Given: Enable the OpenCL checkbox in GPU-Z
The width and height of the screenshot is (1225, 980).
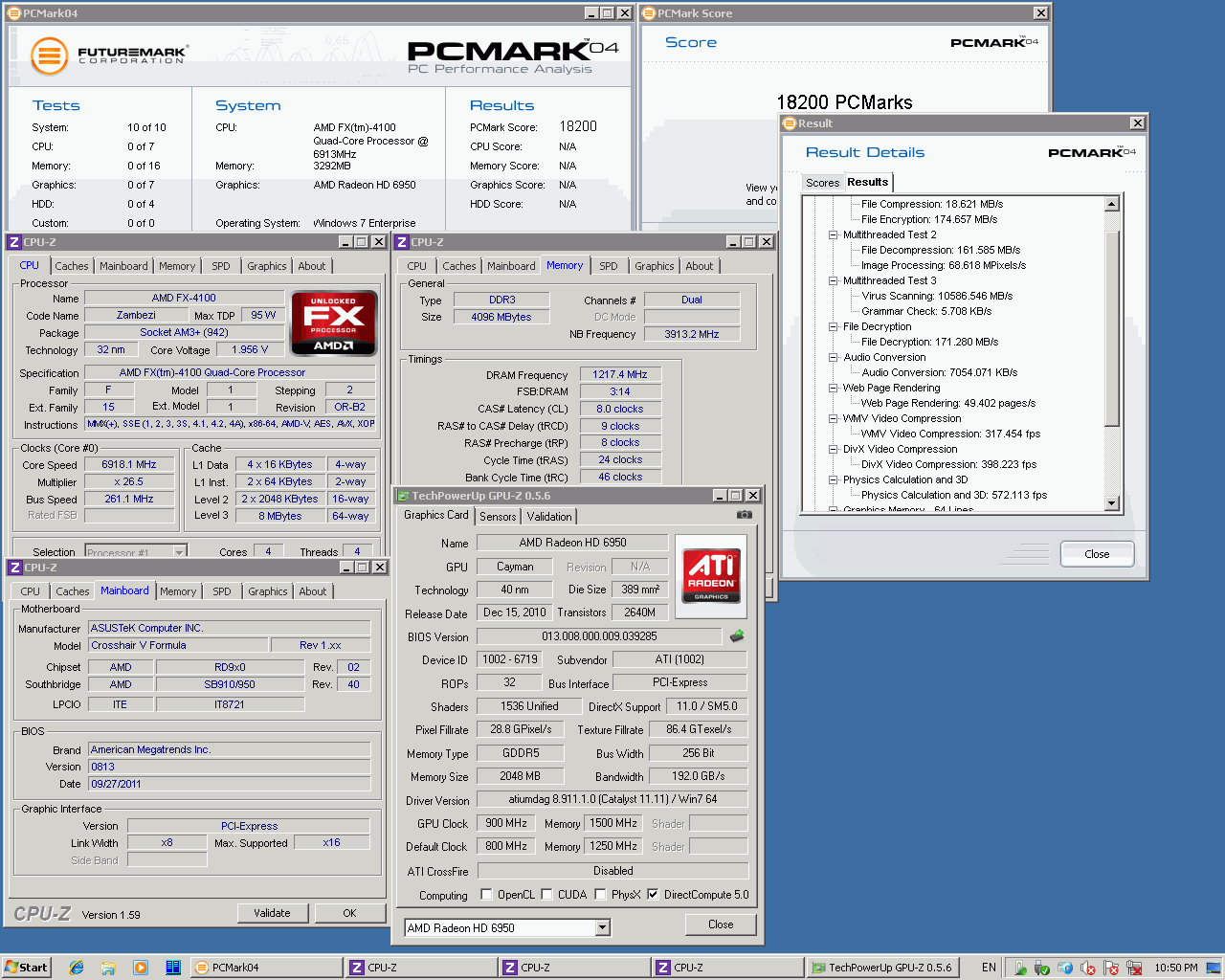Looking at the screenshot, I should pos(486,895).
